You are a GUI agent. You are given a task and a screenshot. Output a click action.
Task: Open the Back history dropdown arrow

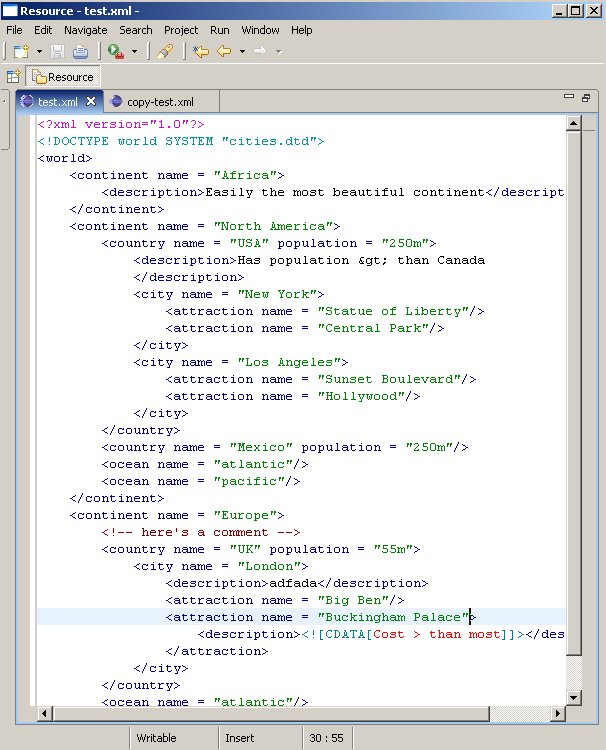(x=240, y=51)
